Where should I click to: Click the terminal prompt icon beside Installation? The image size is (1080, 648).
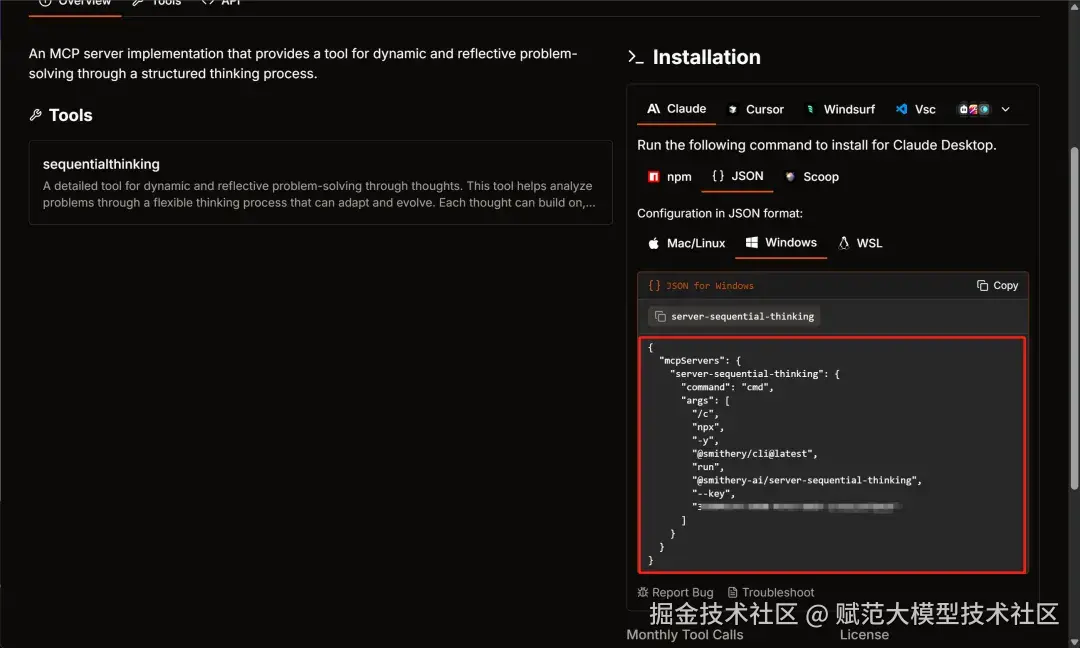636,57
